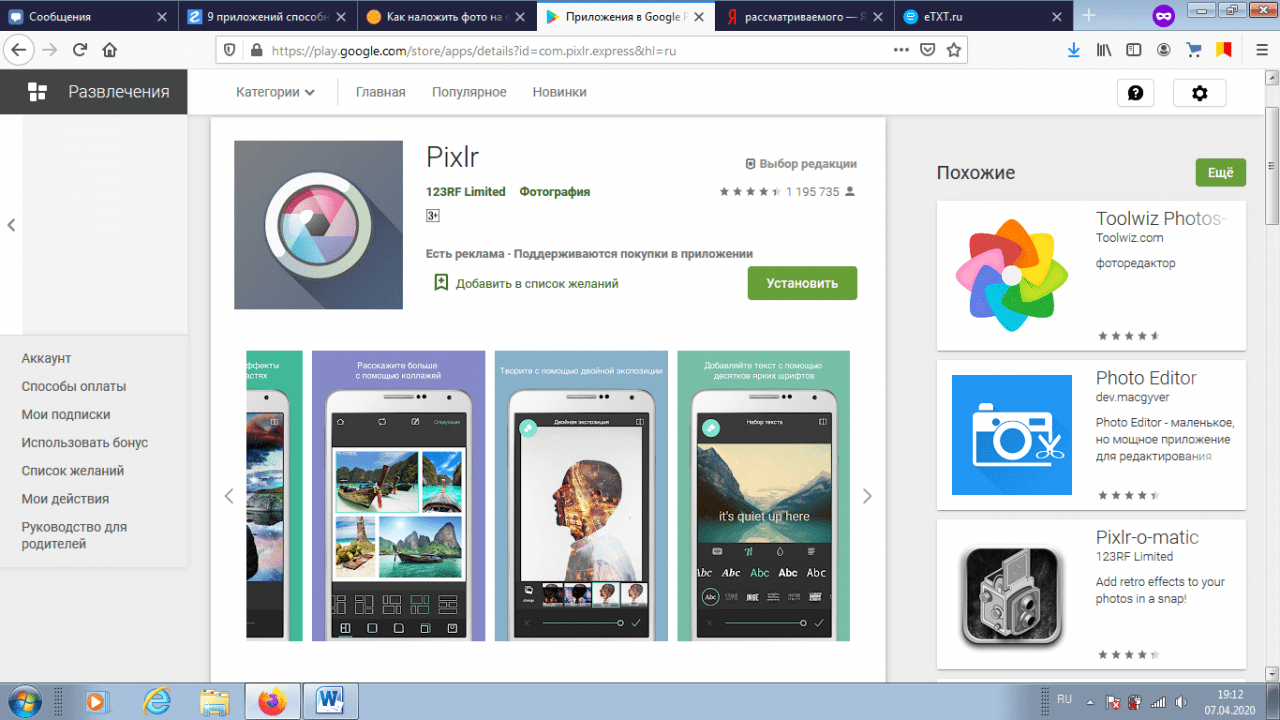The width and height of the screenshot is (1280, 720).
Task: Expand the Категории dropdown
Action: point(275,92)
